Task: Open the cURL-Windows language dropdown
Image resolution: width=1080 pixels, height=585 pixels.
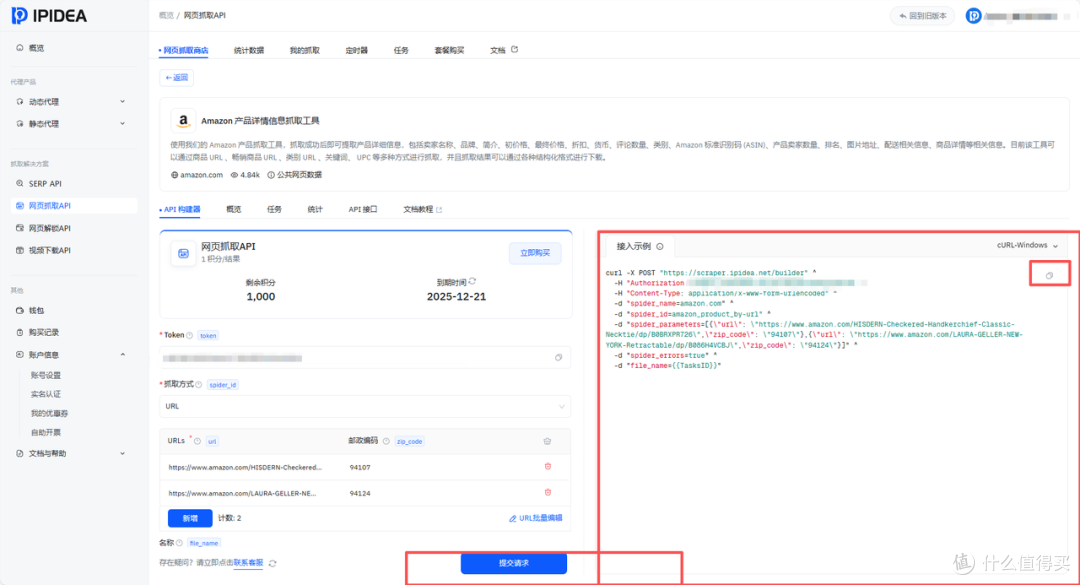Action: tap(1027, 245)
